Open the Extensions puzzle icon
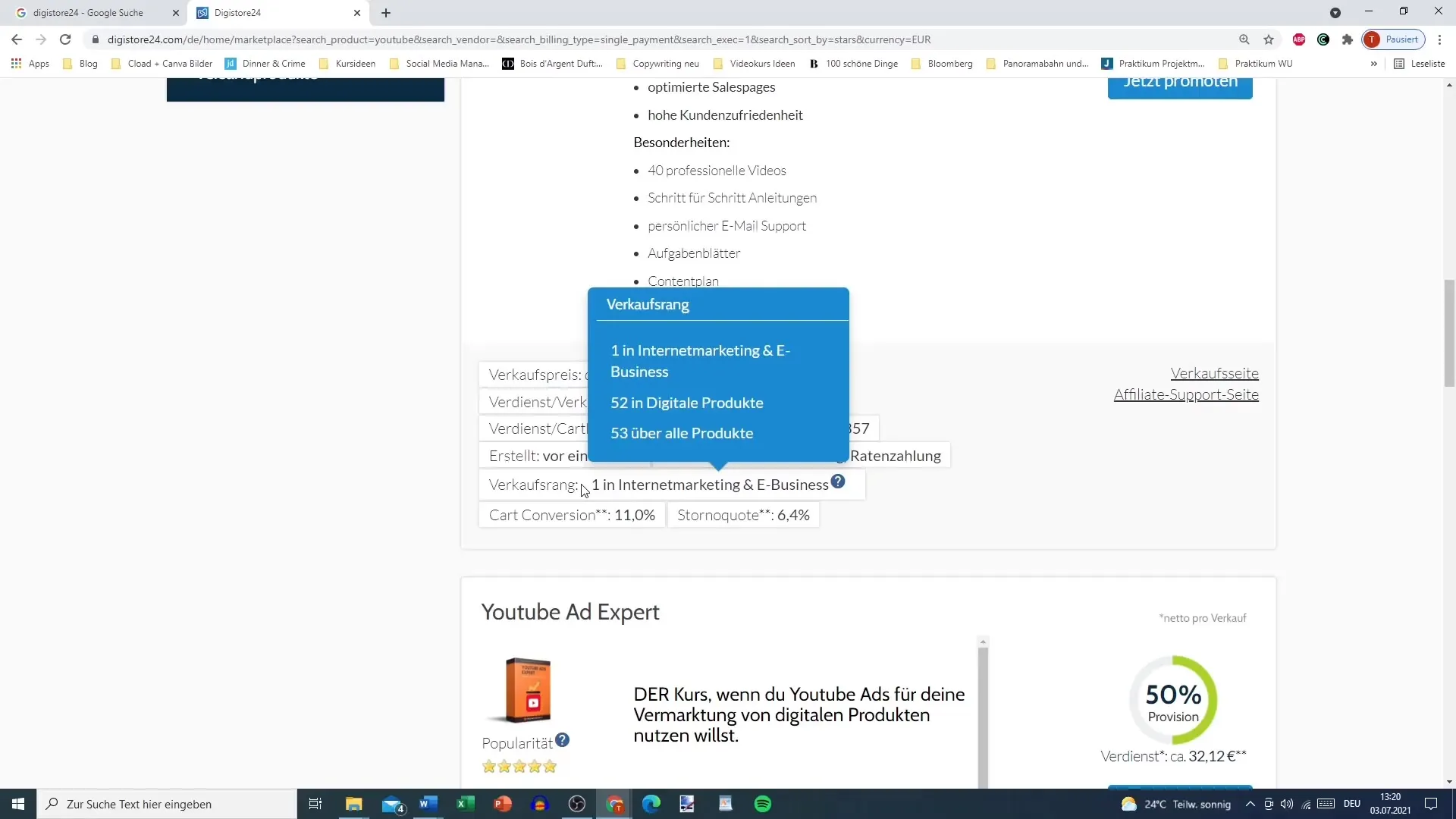This screenshot has height=819, width=1456. 1348,39
